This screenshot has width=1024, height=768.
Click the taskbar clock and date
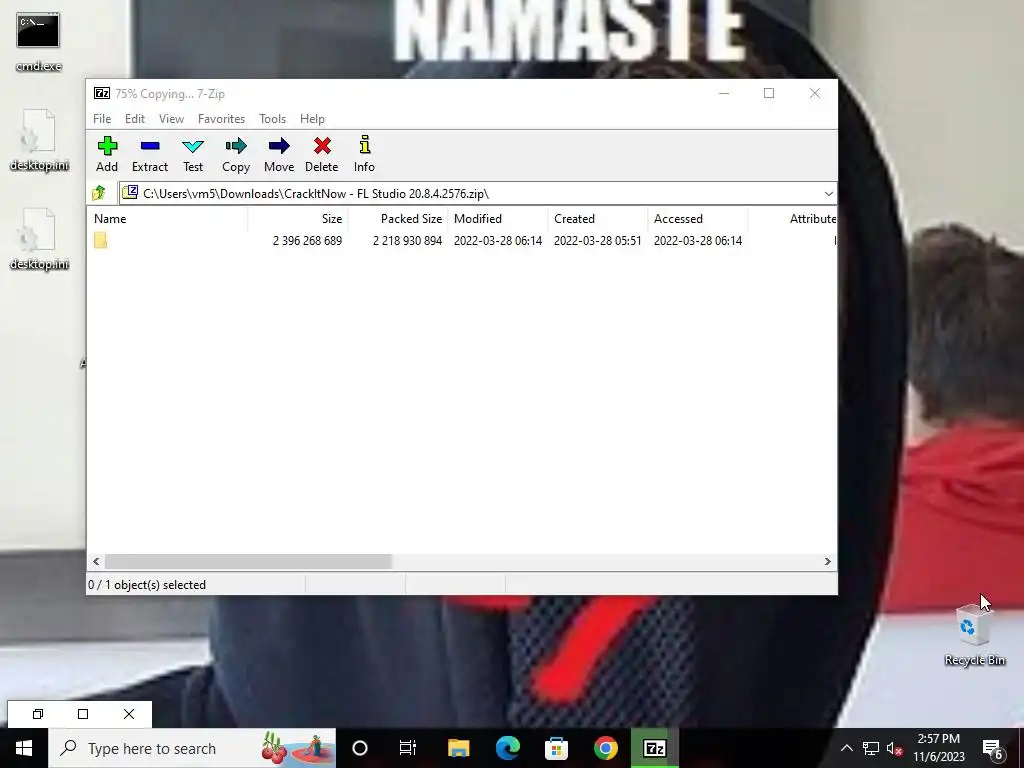coord(938,748)
